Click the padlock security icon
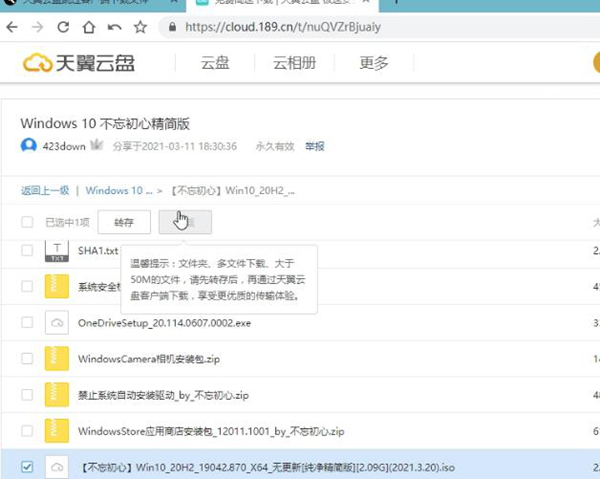The height and width of the screenshot is (479, 600). click(173, 27)
